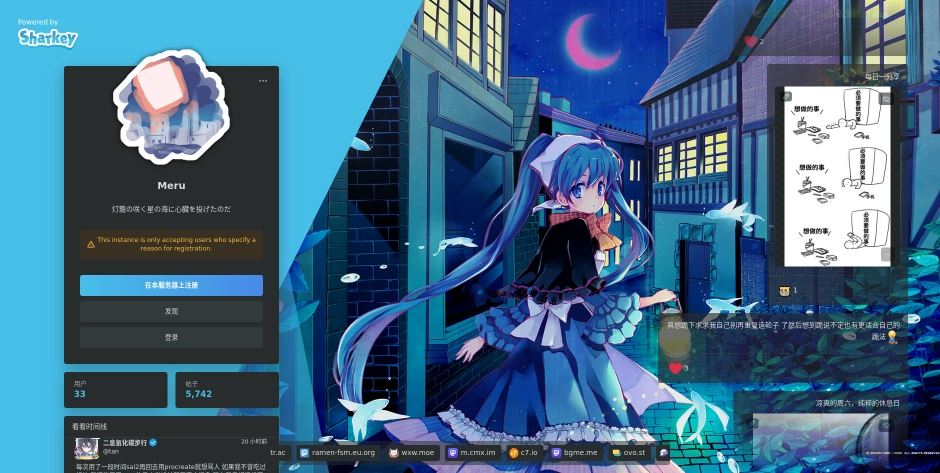
Task: Click the cat emoji reaction with count 1
Action: pos(788,291)
